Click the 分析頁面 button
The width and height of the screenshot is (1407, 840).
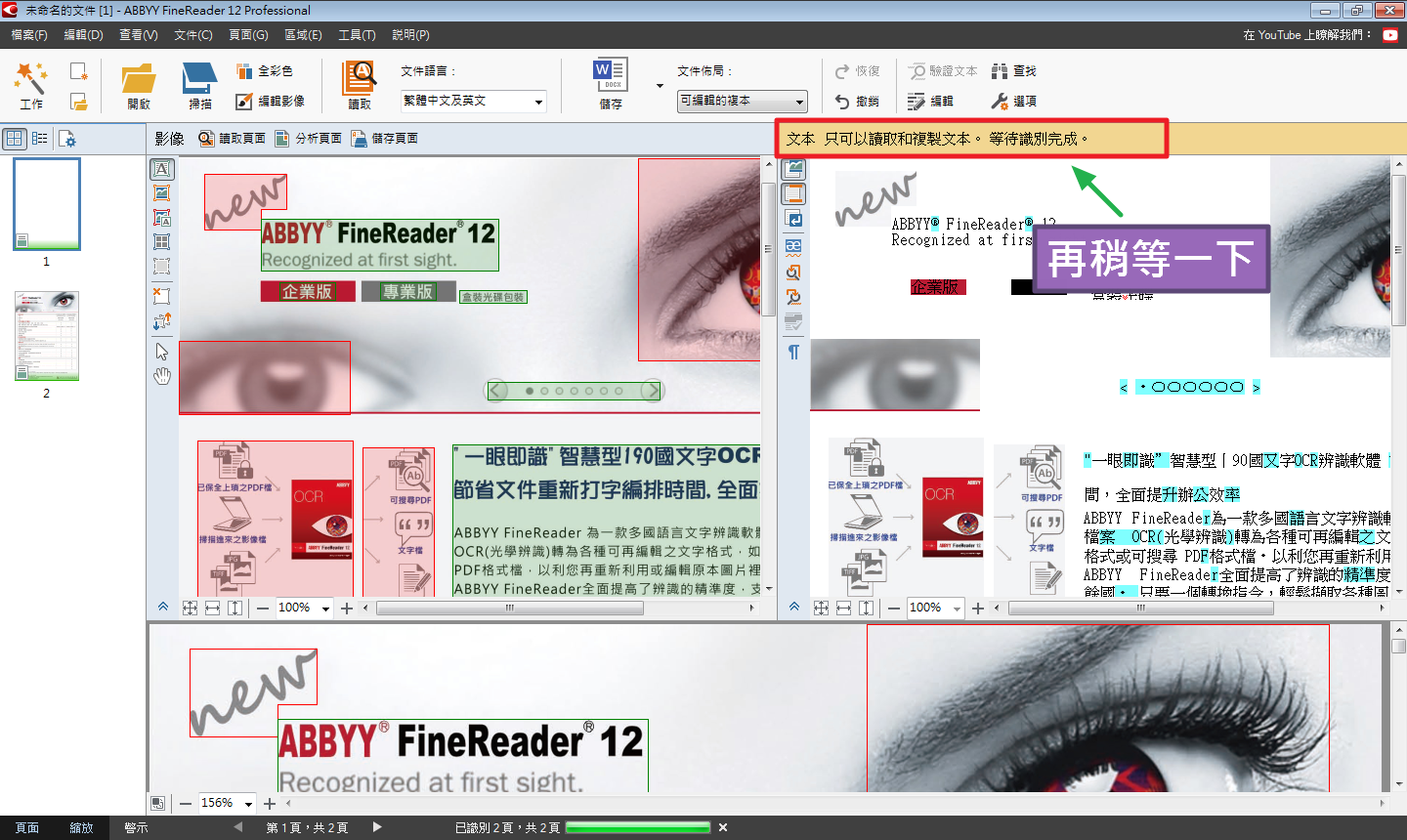point(309,139)
